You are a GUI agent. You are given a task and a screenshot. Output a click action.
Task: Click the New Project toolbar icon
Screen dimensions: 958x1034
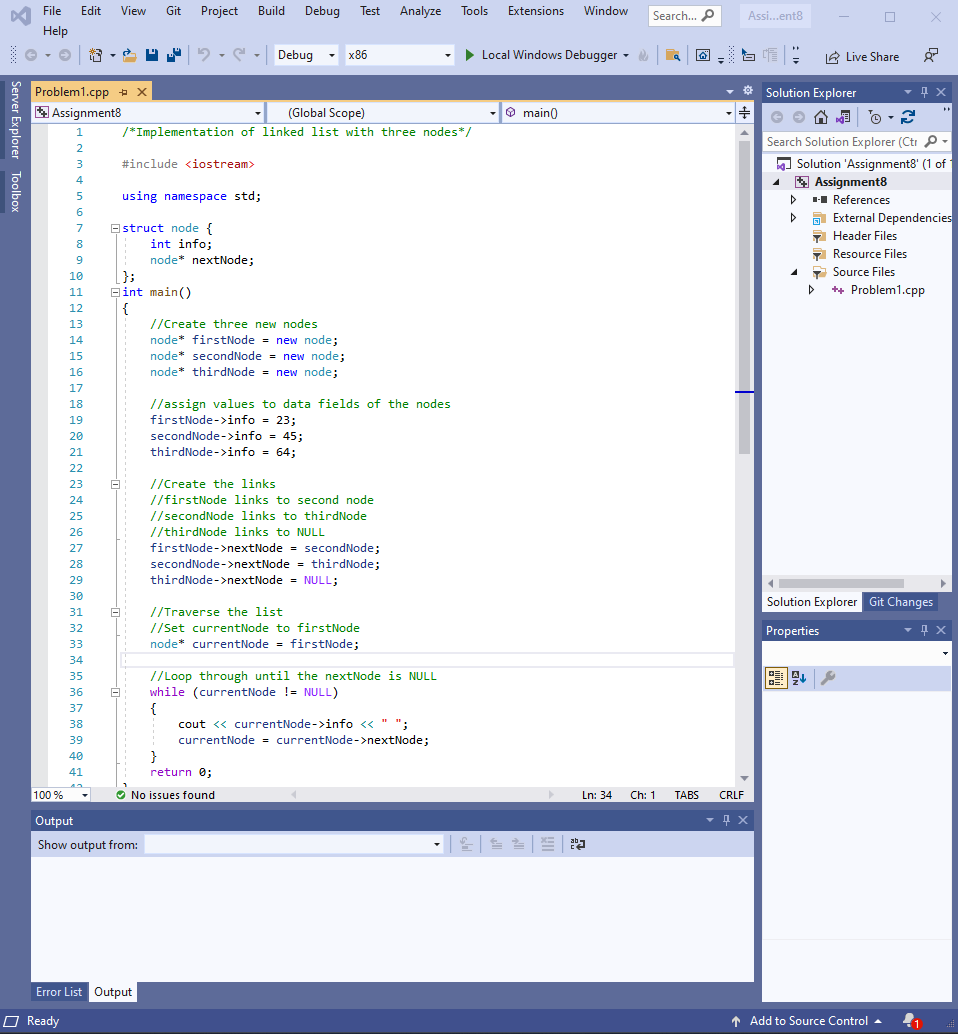click(96, 55)
